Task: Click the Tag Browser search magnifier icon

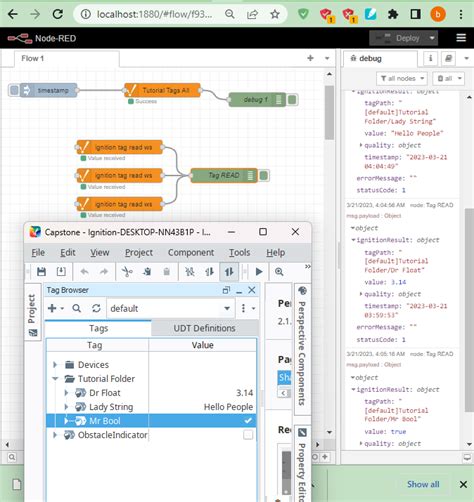Action: (77, 308)
